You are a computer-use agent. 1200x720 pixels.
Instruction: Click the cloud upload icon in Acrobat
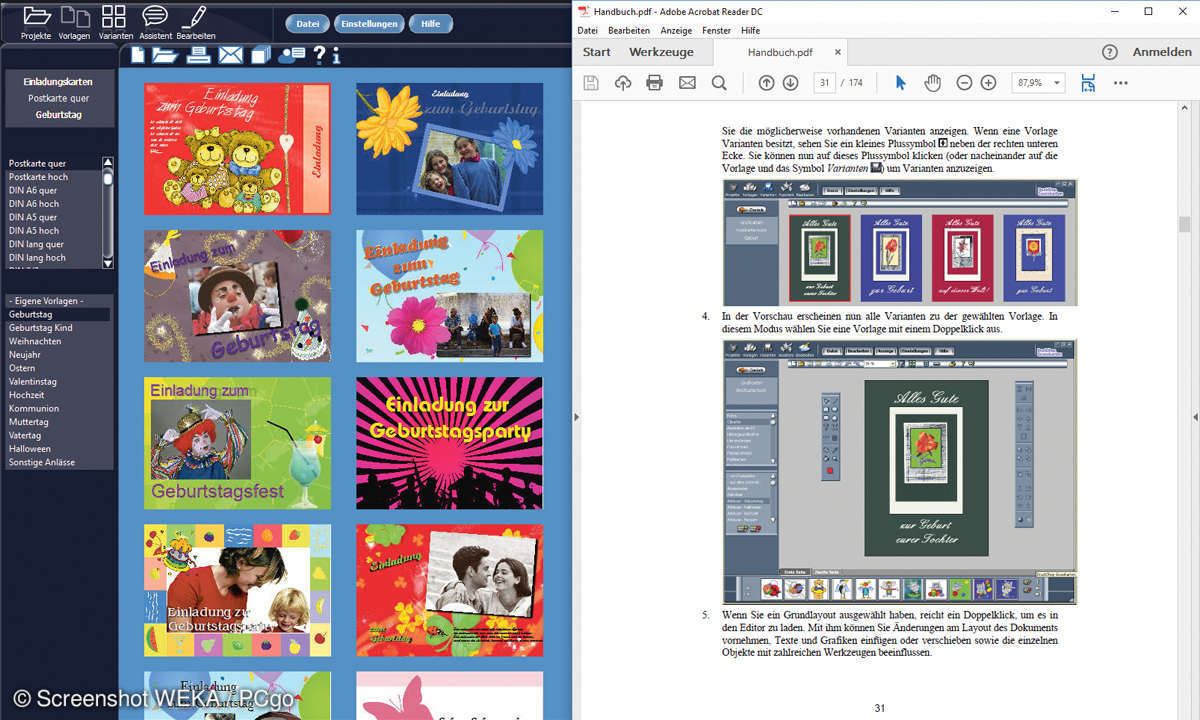point(622,83)
